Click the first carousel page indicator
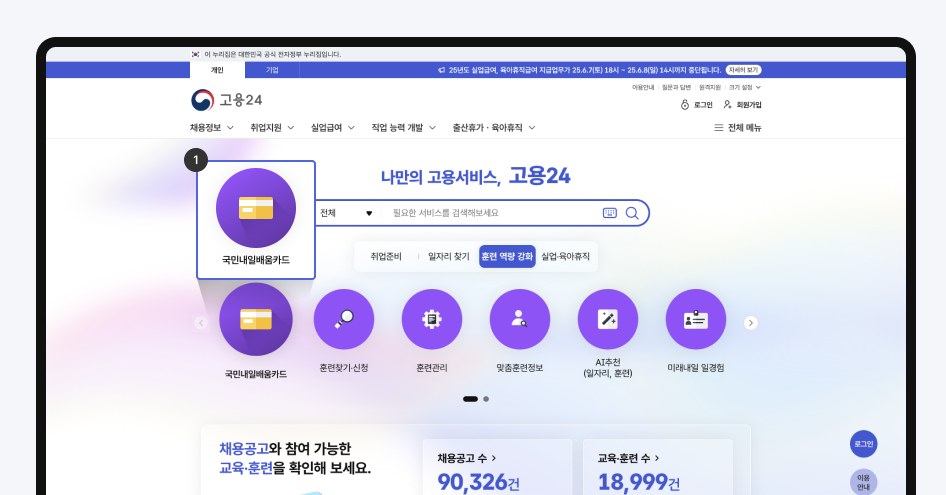 pyautogui.click(x=471, y=399)
